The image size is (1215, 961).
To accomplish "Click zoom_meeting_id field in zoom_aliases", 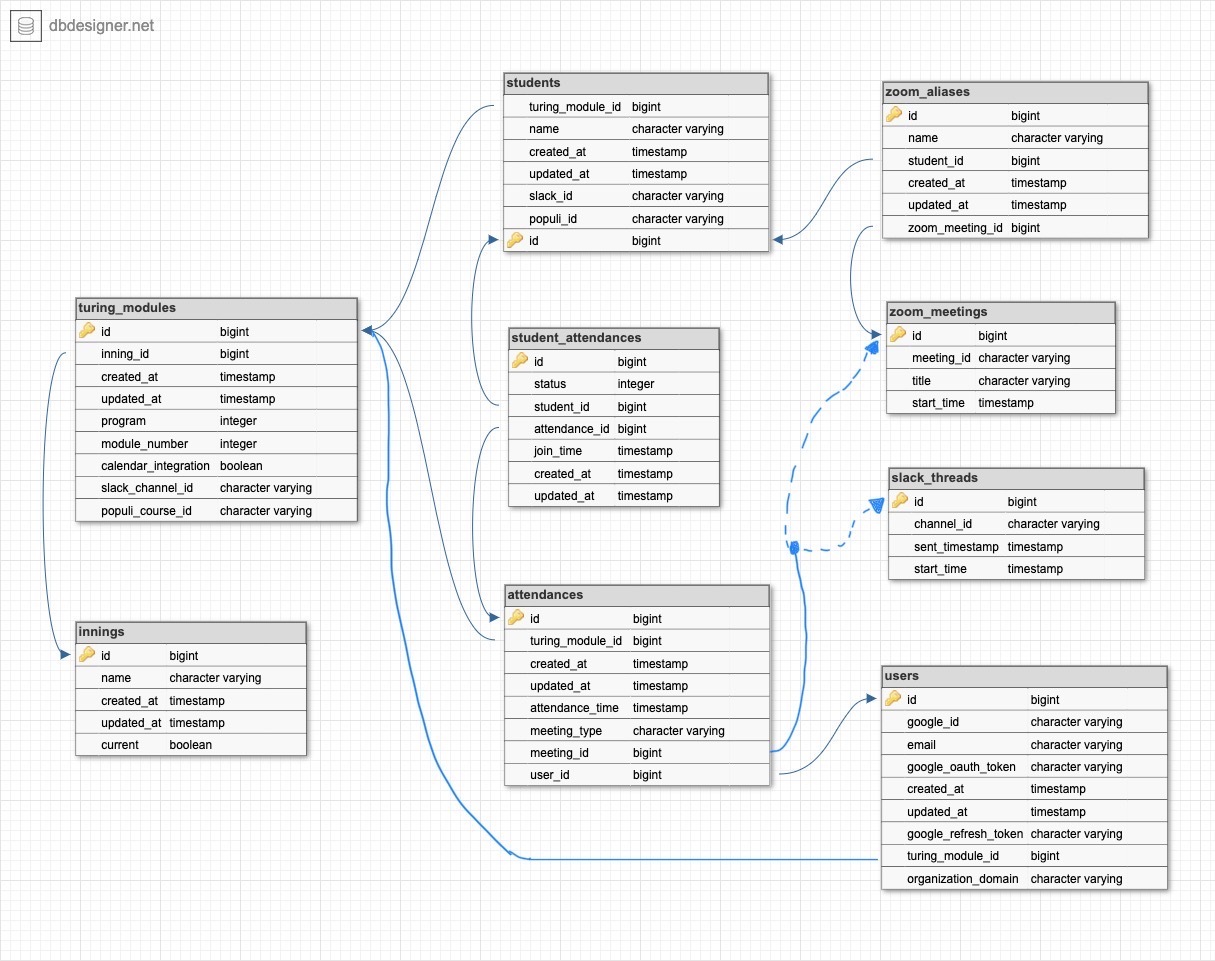I will (x=1015, y=227).
